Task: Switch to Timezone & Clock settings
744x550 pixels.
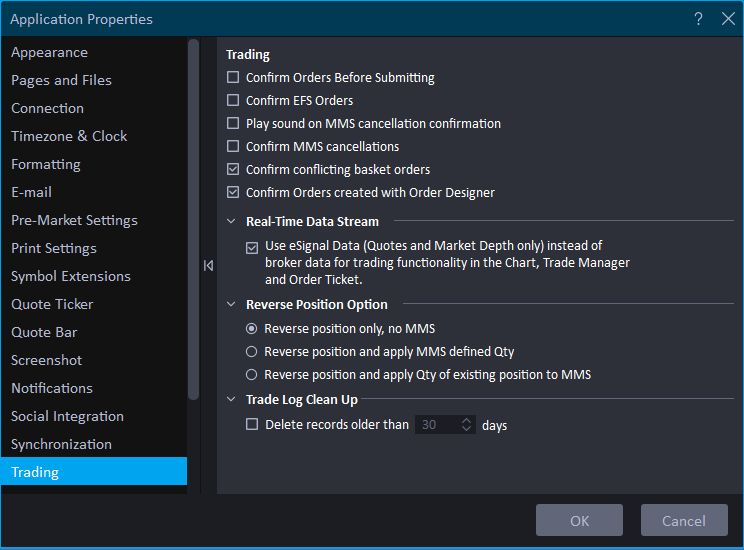Action: click(x=69, y=136)
